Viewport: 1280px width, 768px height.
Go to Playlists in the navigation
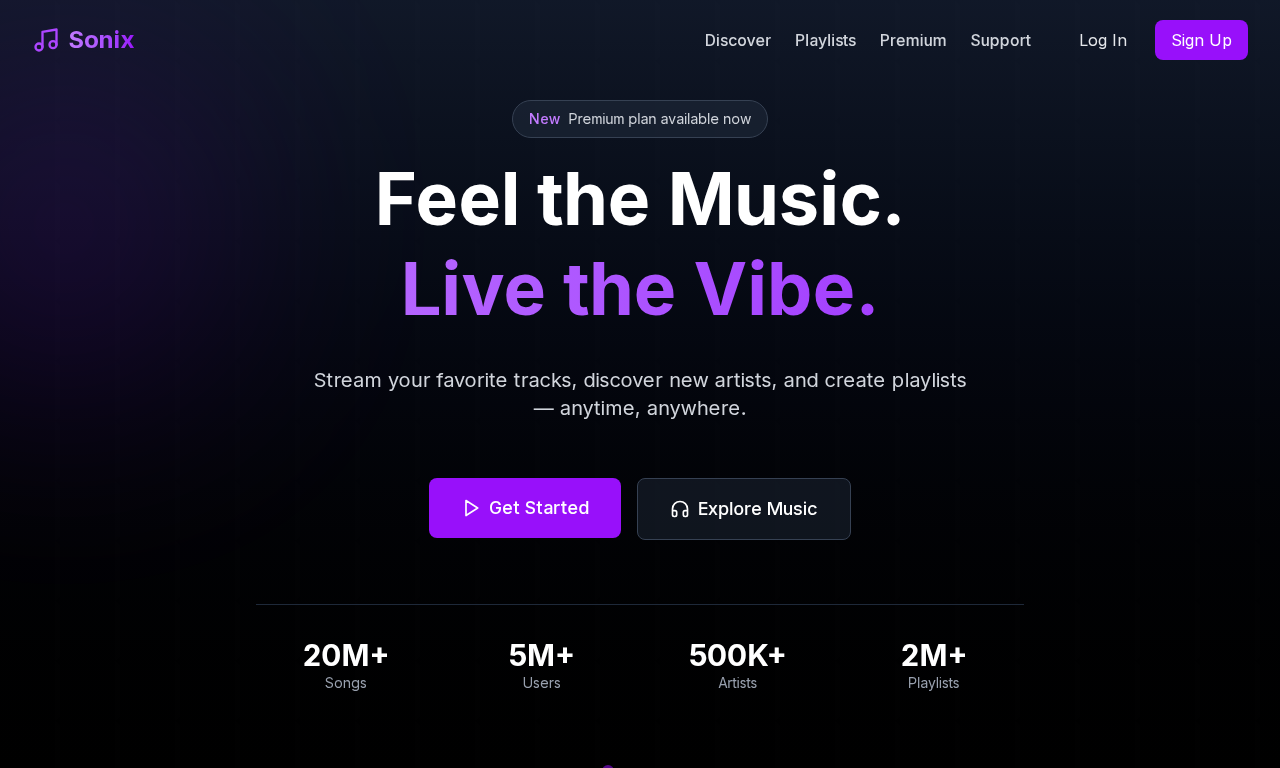pos(825,40)
